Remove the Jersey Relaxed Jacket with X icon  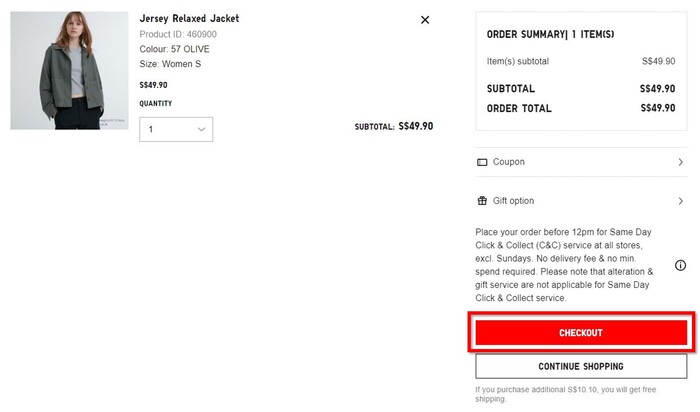[425, 19]
